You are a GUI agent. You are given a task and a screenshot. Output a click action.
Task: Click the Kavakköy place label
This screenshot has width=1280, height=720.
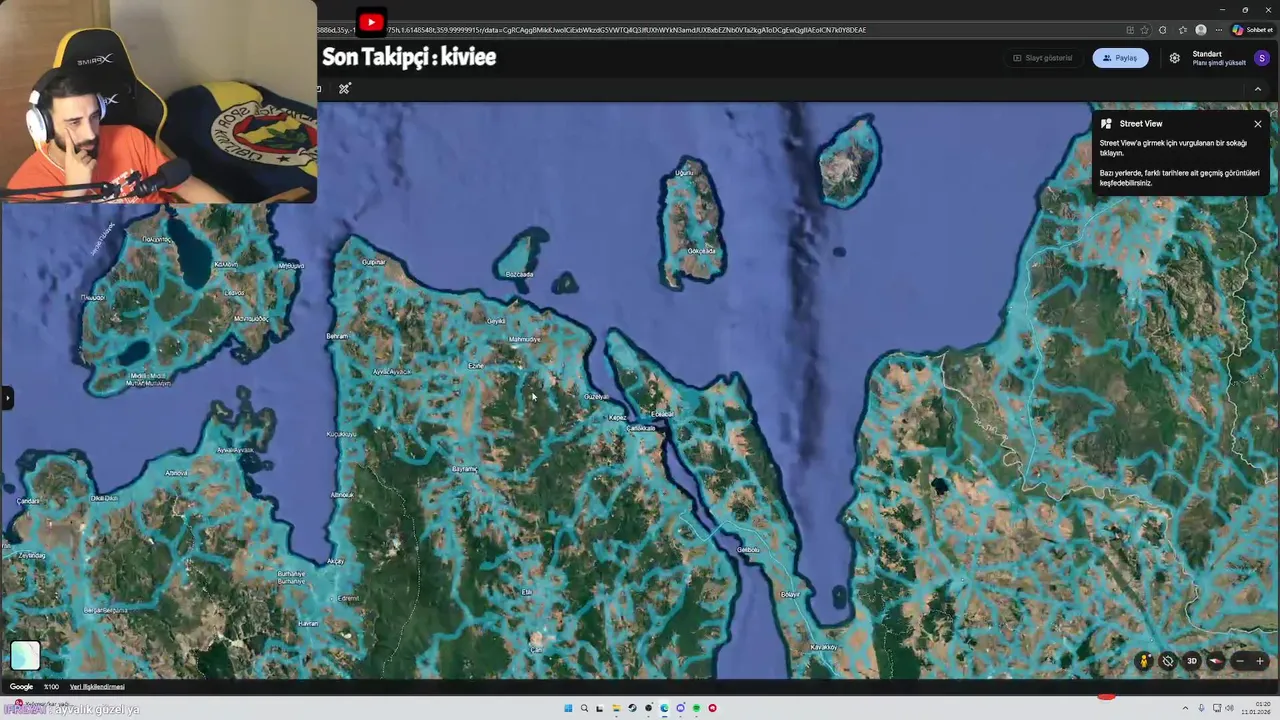click(824, 647)
